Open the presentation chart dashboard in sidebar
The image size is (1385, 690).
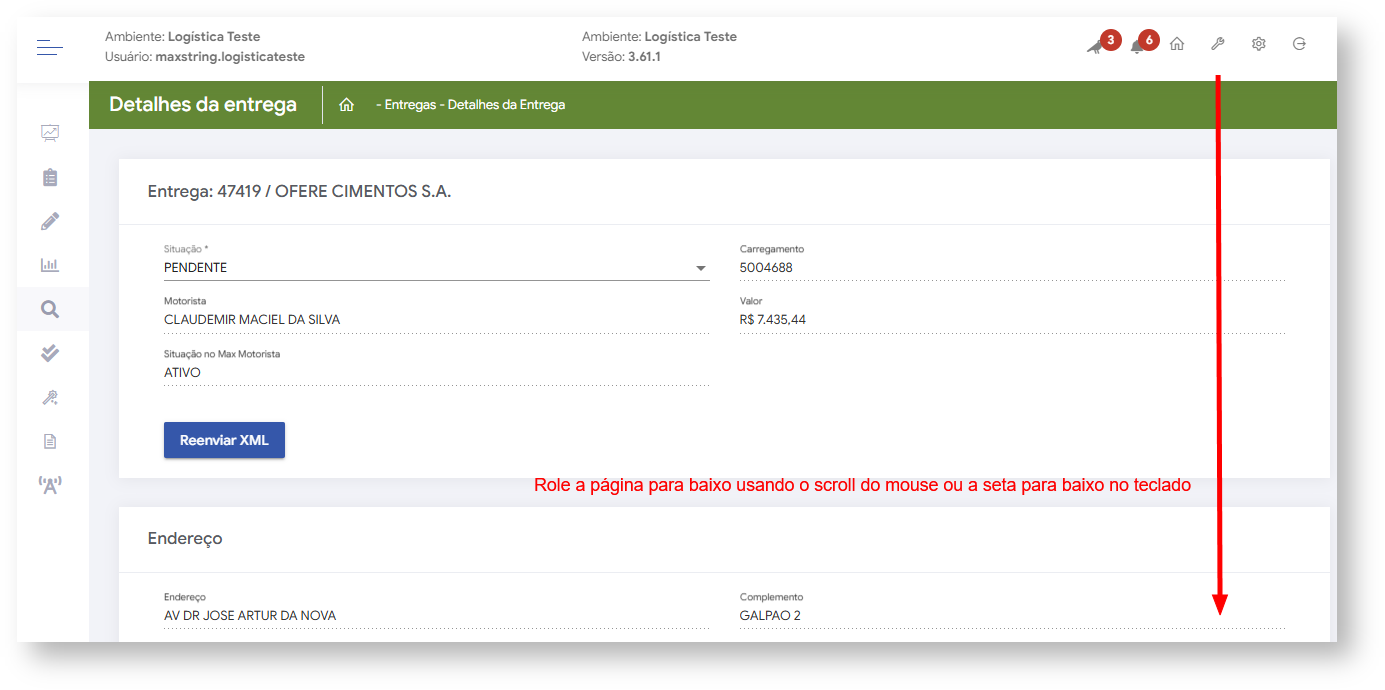[50, 132]
